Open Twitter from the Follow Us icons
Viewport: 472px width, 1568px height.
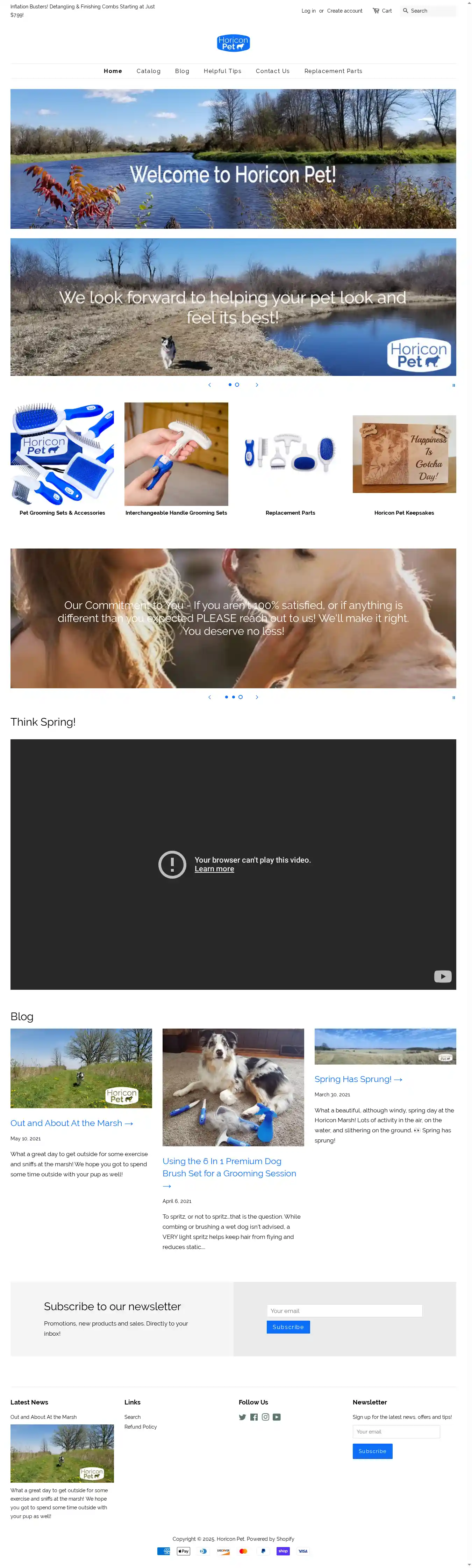point(242,1417)
